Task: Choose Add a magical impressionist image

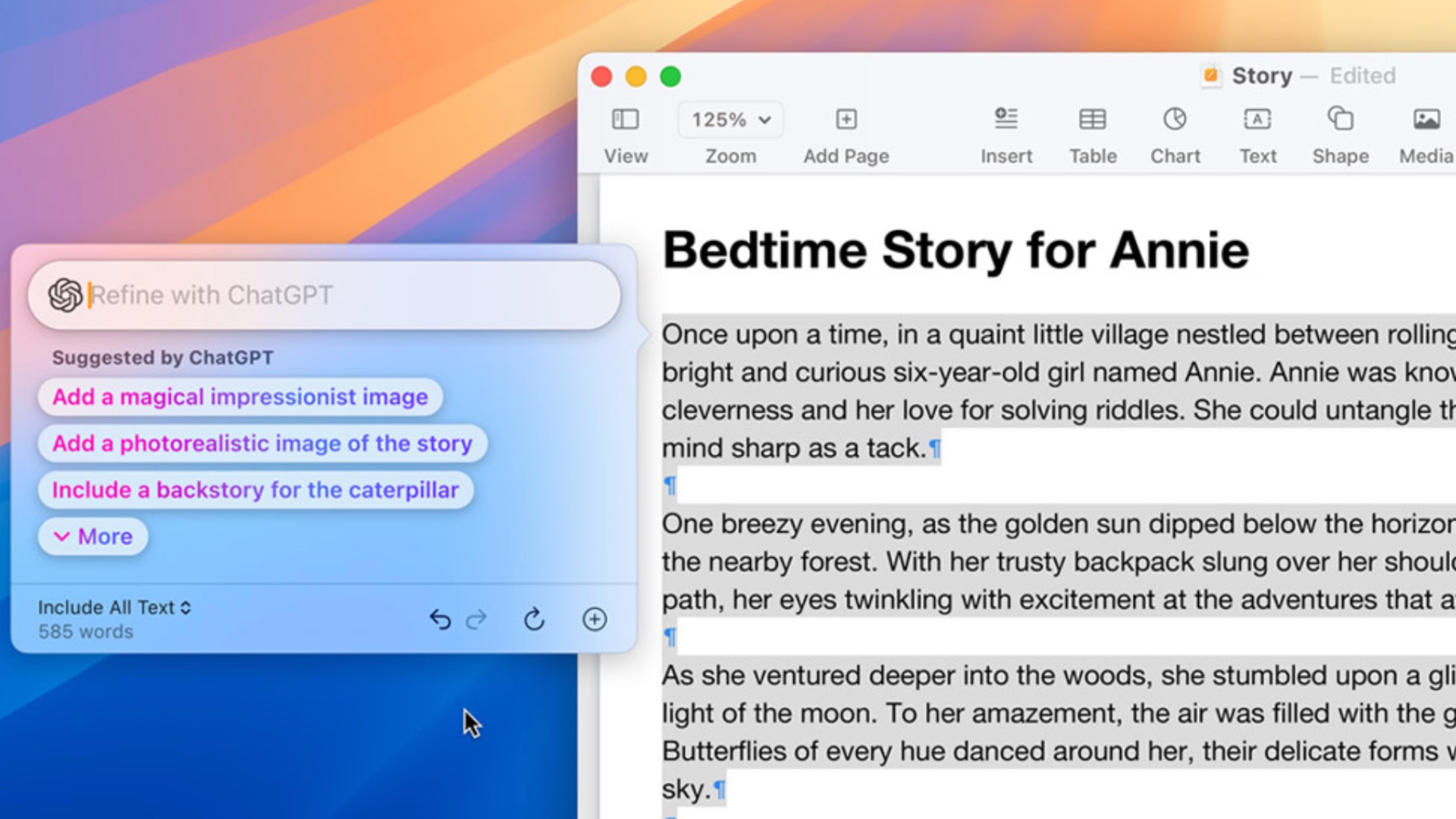Action: [x=240, y=397]
